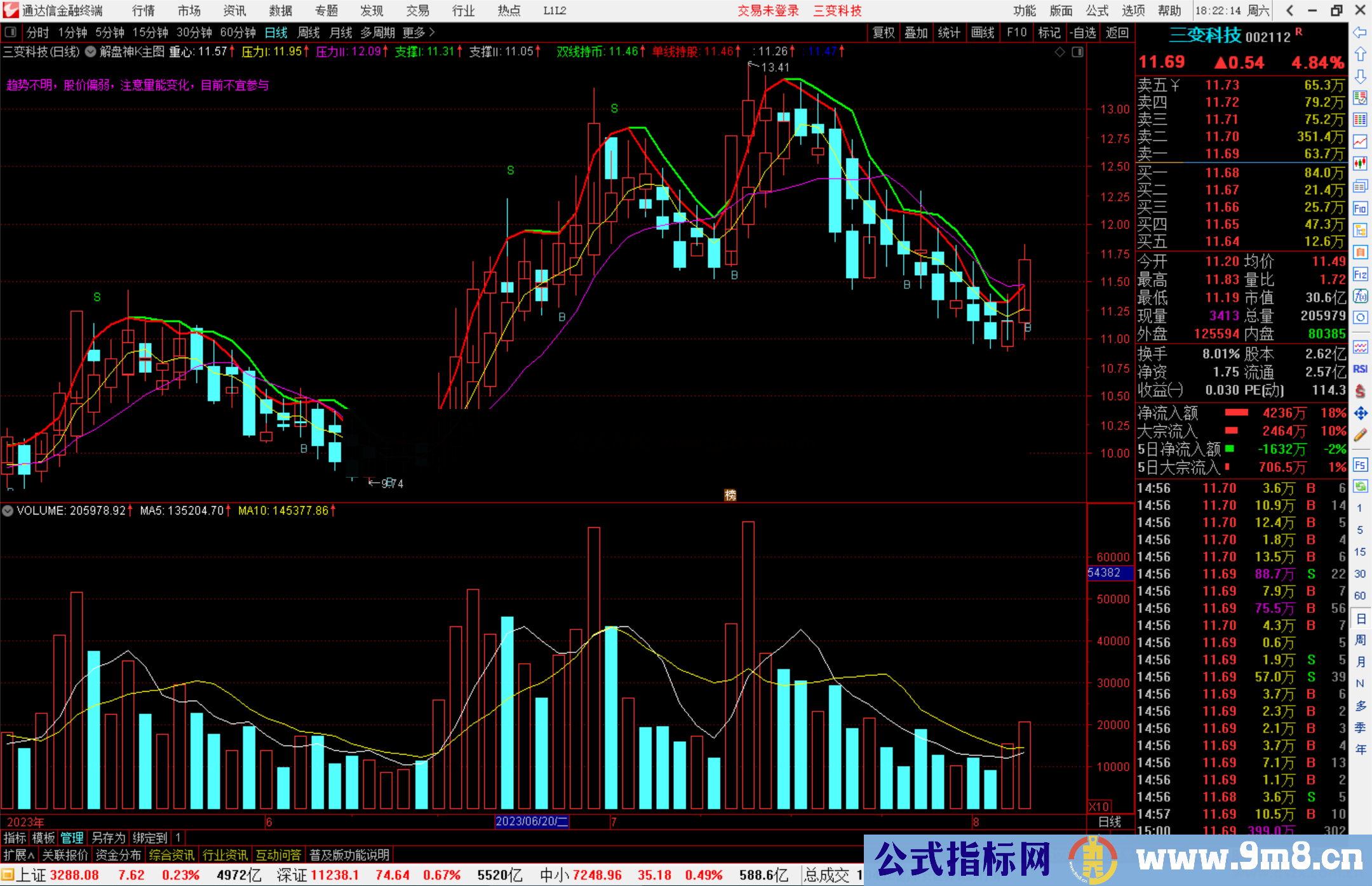This screenshot has width=1372, height=886.
Task: Switch to the 60分钟 tab
Action: (x=238, y=32)
